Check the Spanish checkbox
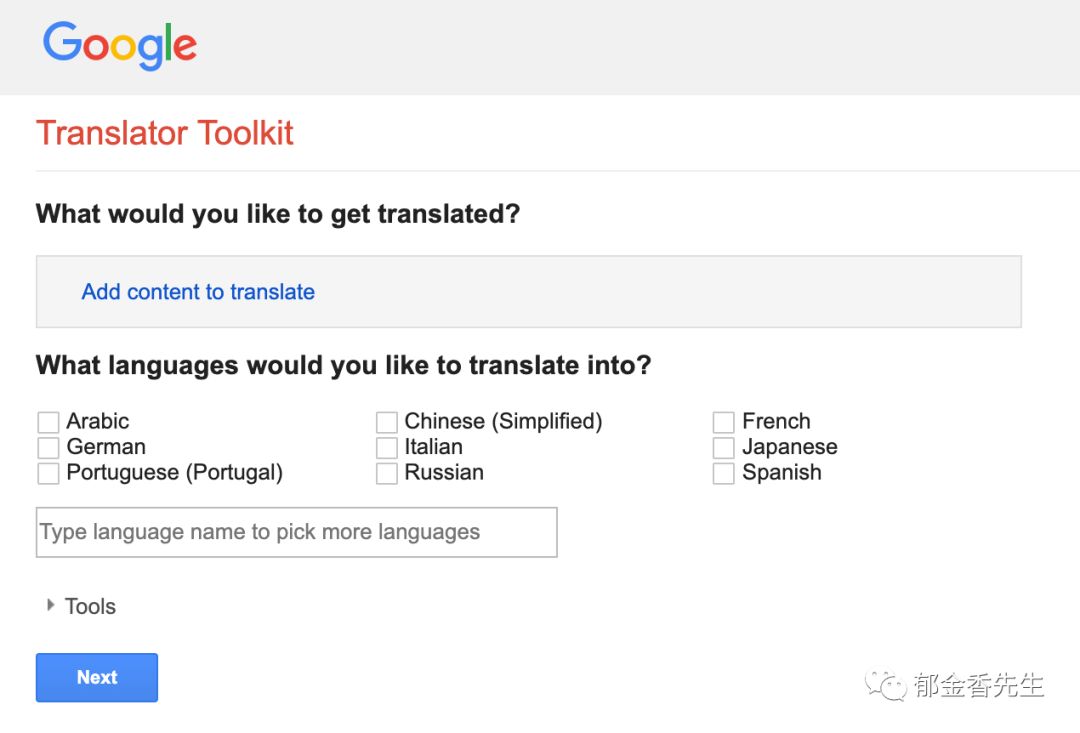 coord(723,473)
